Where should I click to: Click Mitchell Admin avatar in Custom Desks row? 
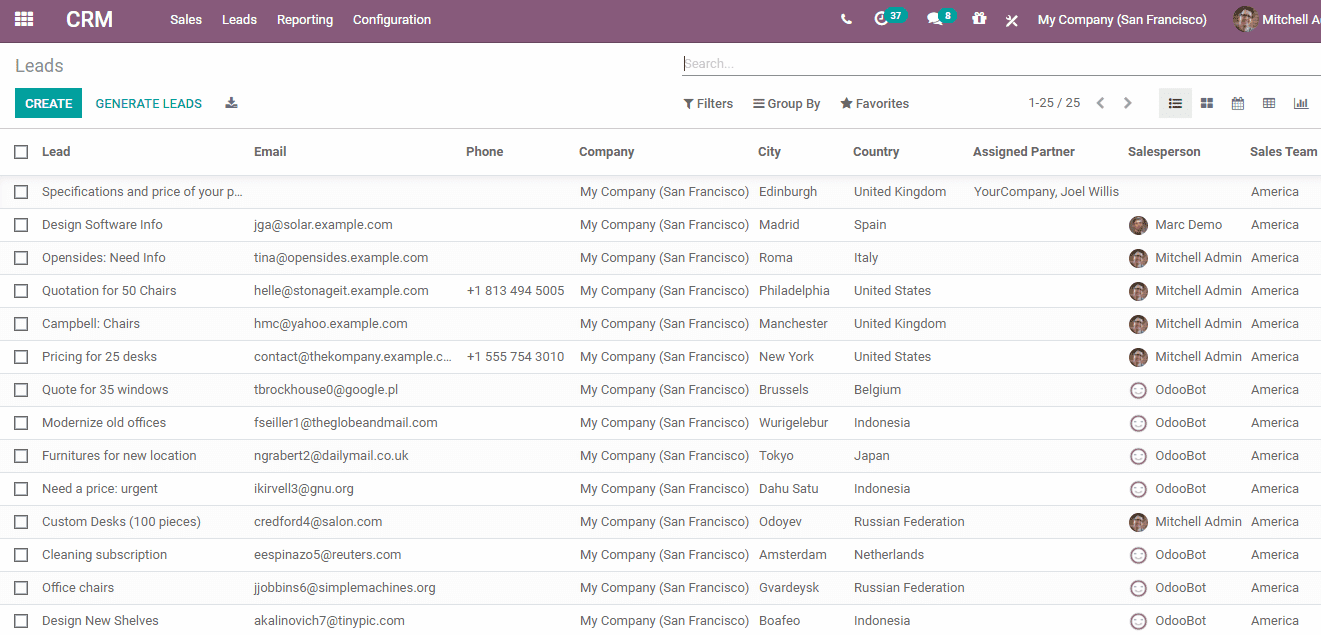1138,522
